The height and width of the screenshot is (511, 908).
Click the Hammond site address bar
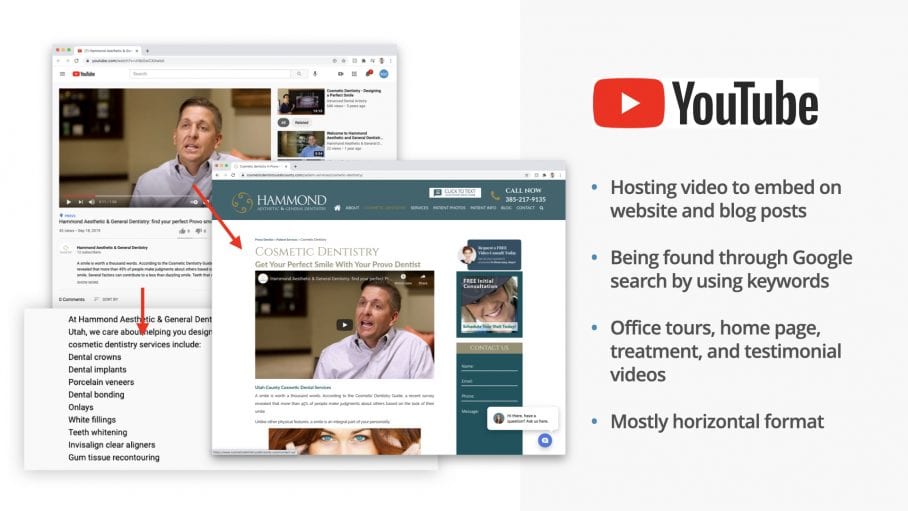pos(382,175)
